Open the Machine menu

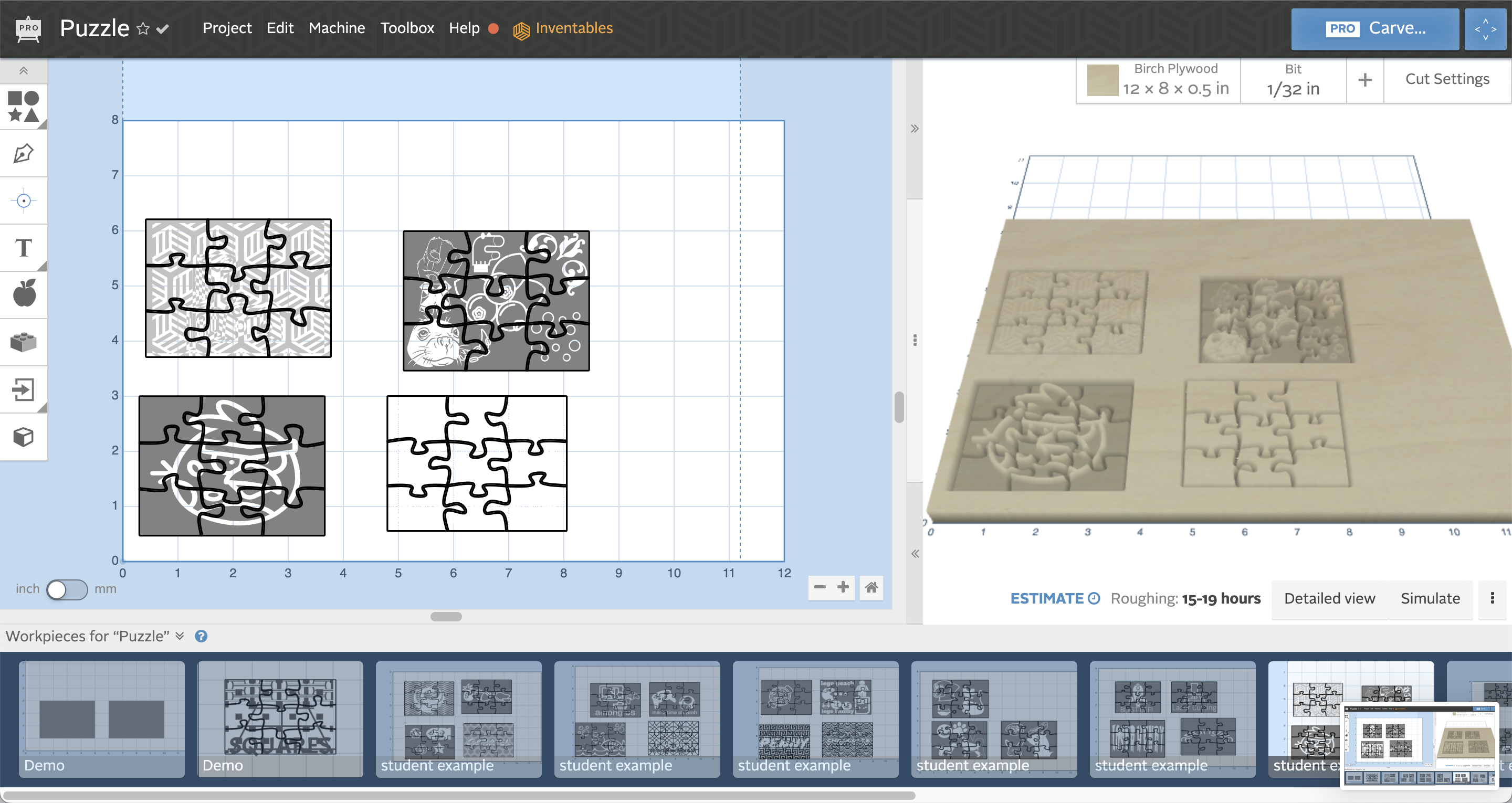tap(337, 28)
